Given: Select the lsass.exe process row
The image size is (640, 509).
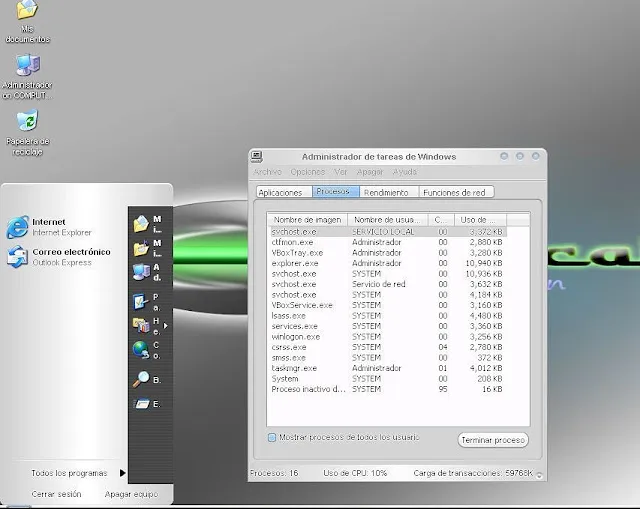Looking at the screenshot, I should pyautogui.click(x=388, y=316).
